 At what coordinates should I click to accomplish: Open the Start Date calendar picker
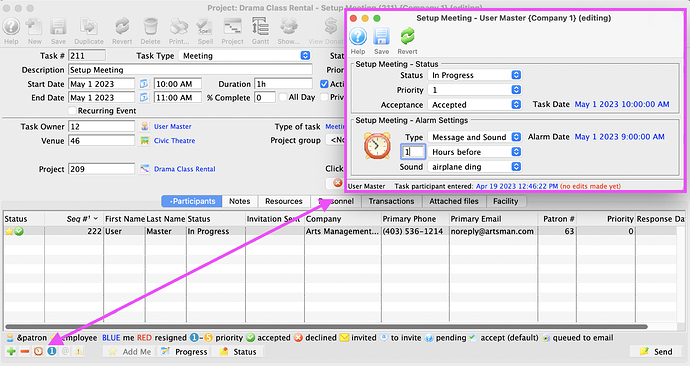click(144, 84)
